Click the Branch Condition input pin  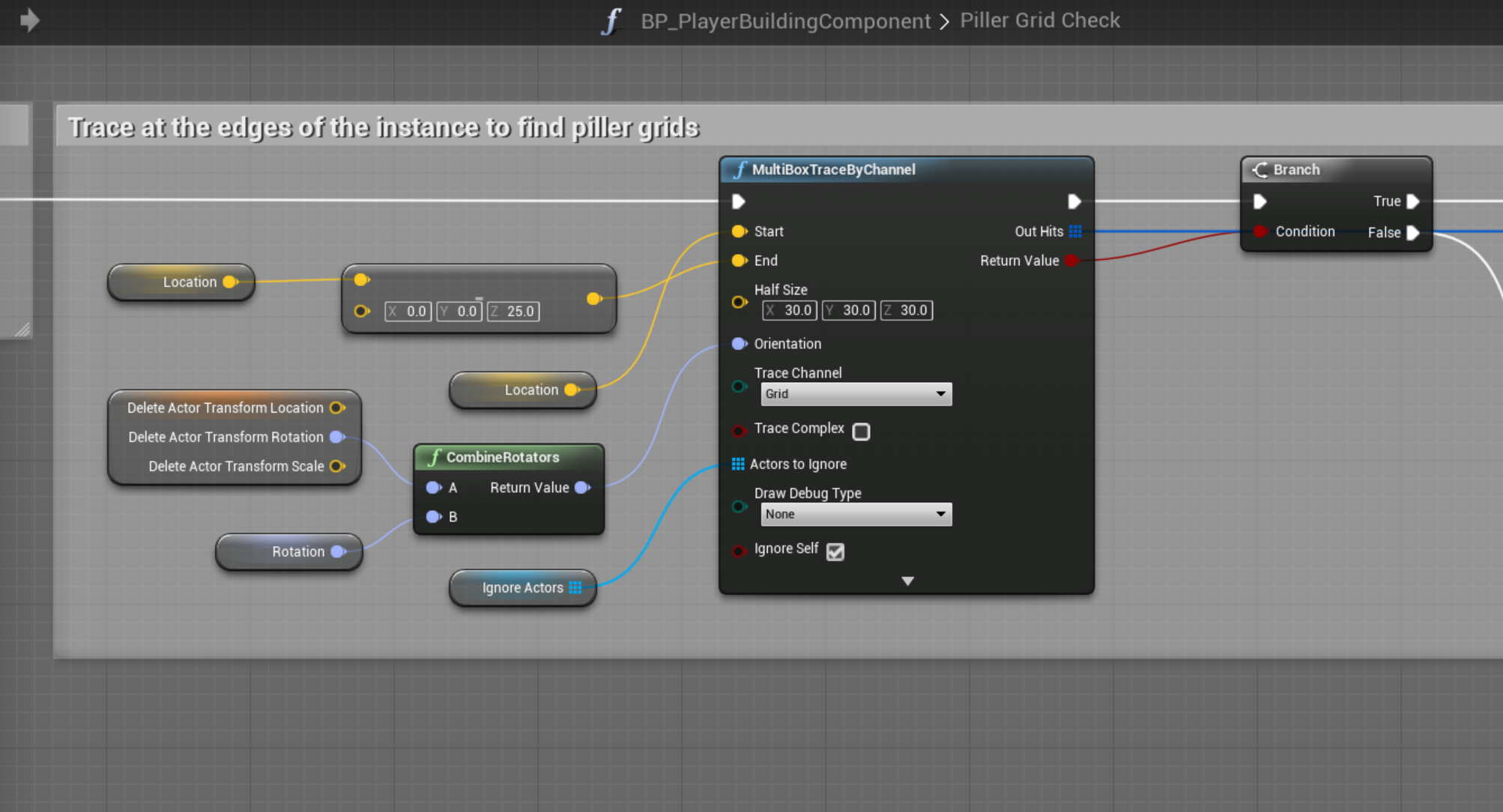(x=1260, y=231)
